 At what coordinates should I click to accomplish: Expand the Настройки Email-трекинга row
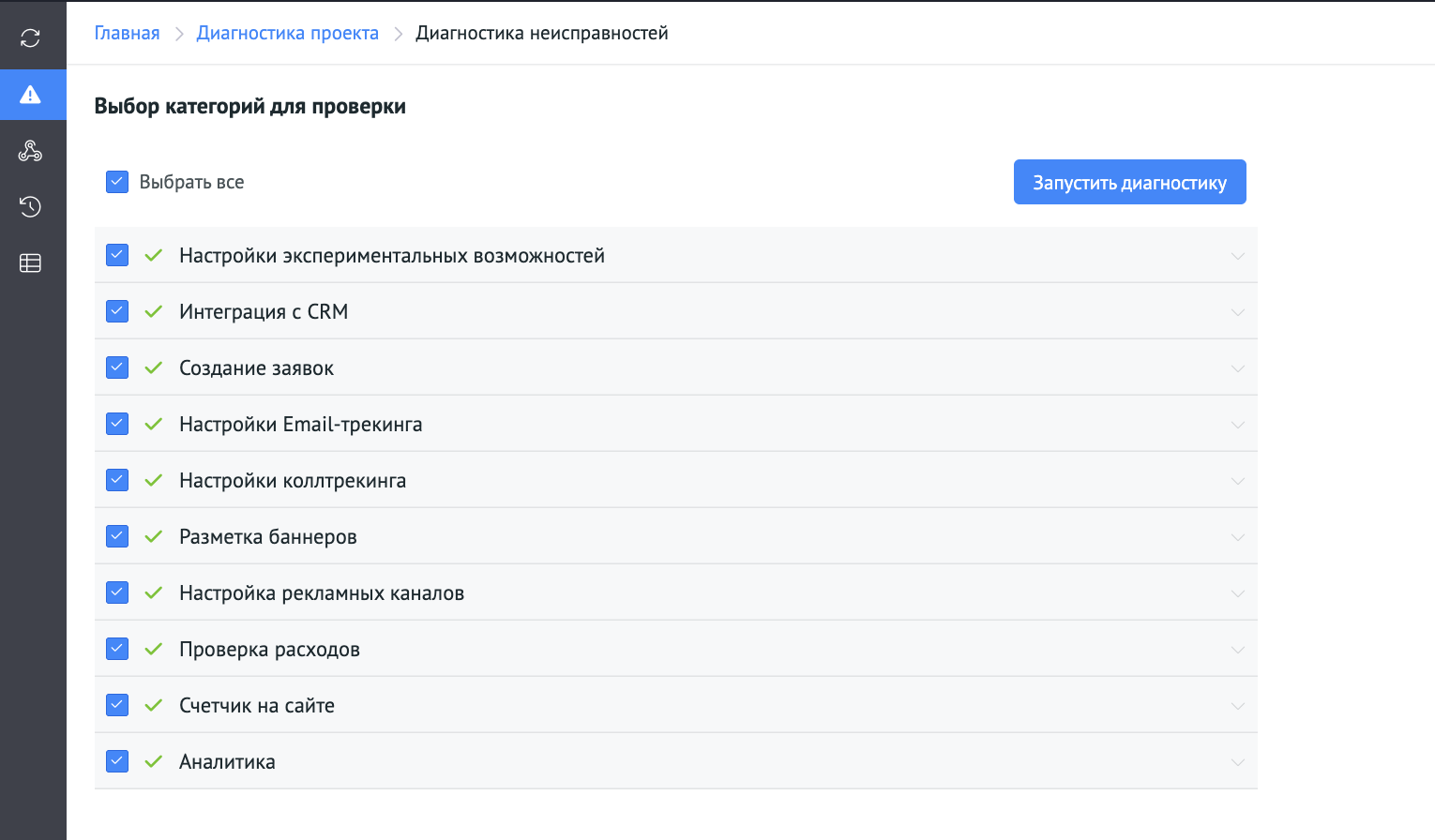coord(1236,423)
